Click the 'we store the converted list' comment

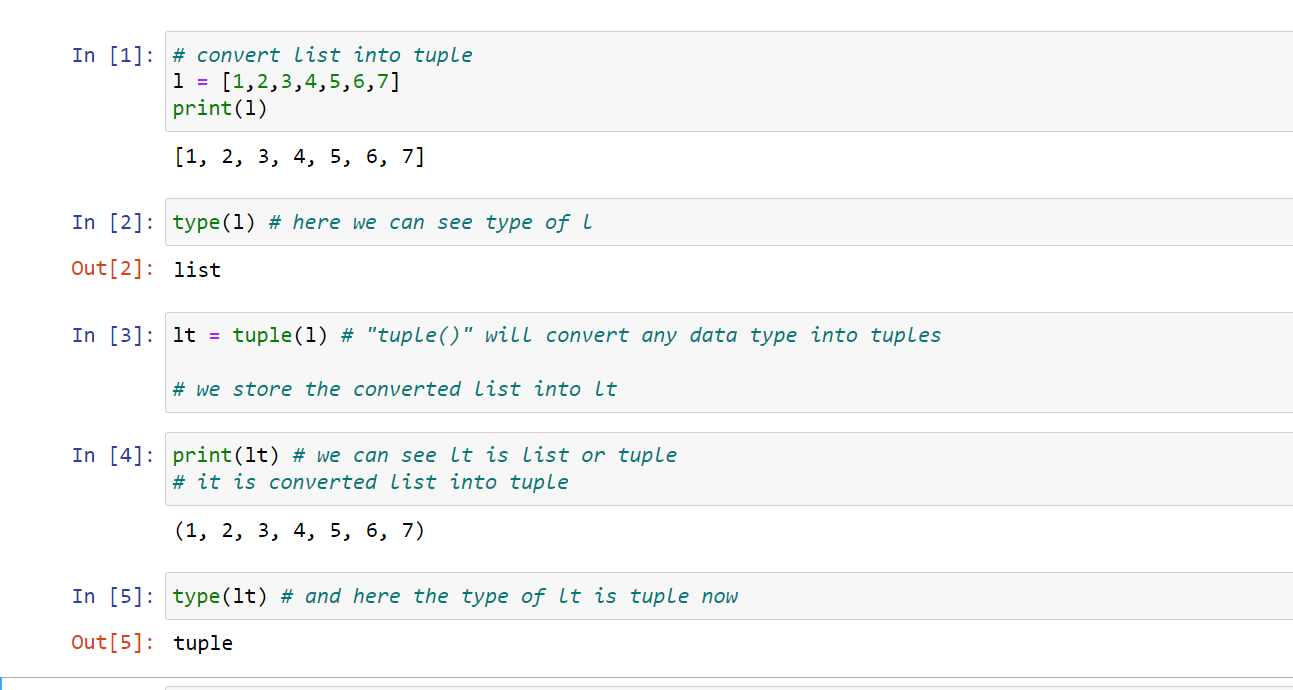[x=395, y=389]
